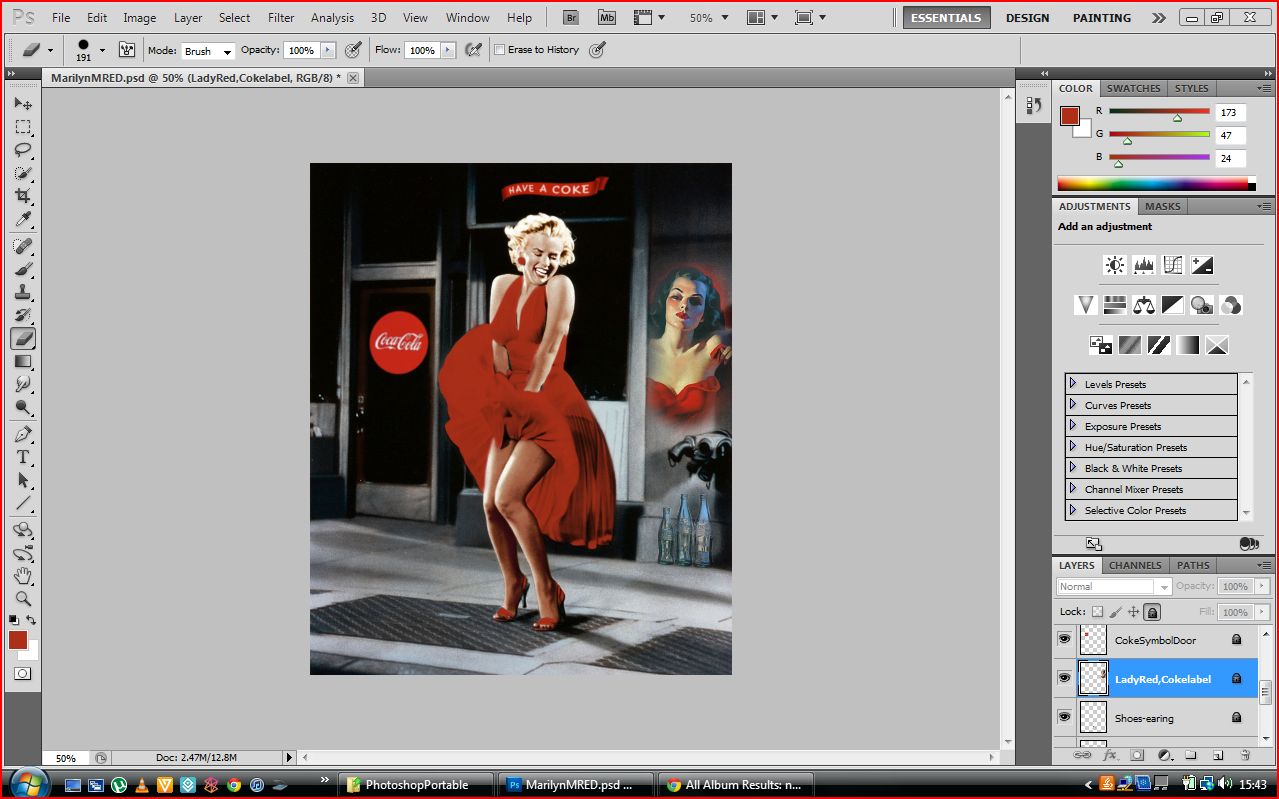Click the Chrome All Album Results taskbar button

734,785
